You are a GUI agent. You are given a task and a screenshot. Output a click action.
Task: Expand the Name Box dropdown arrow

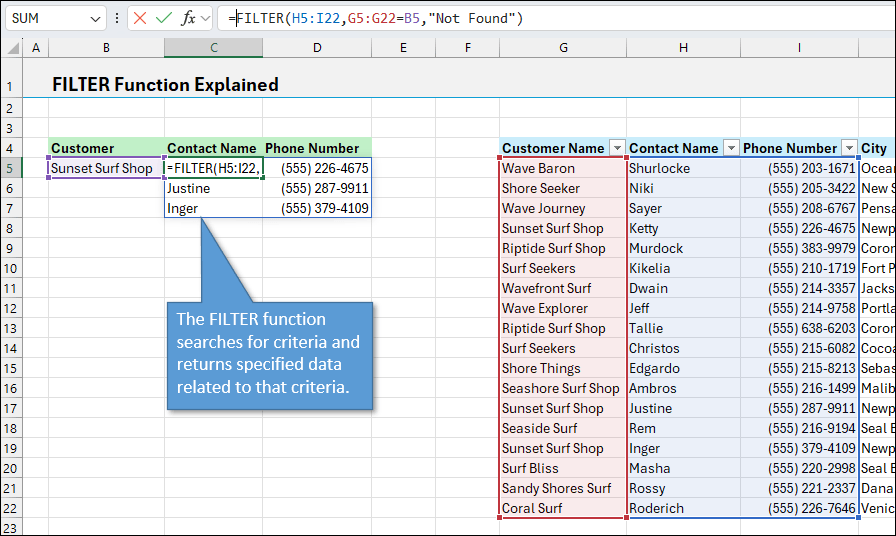95,18
